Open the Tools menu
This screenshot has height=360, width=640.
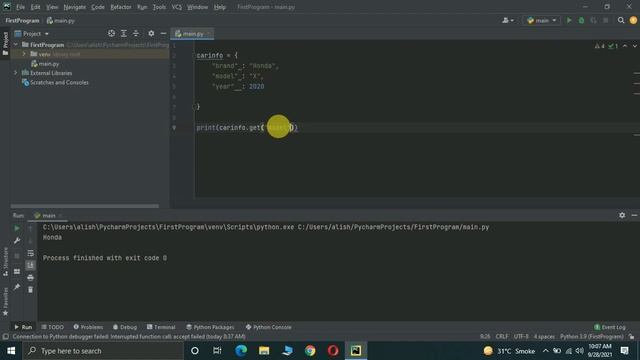(159, 7)
